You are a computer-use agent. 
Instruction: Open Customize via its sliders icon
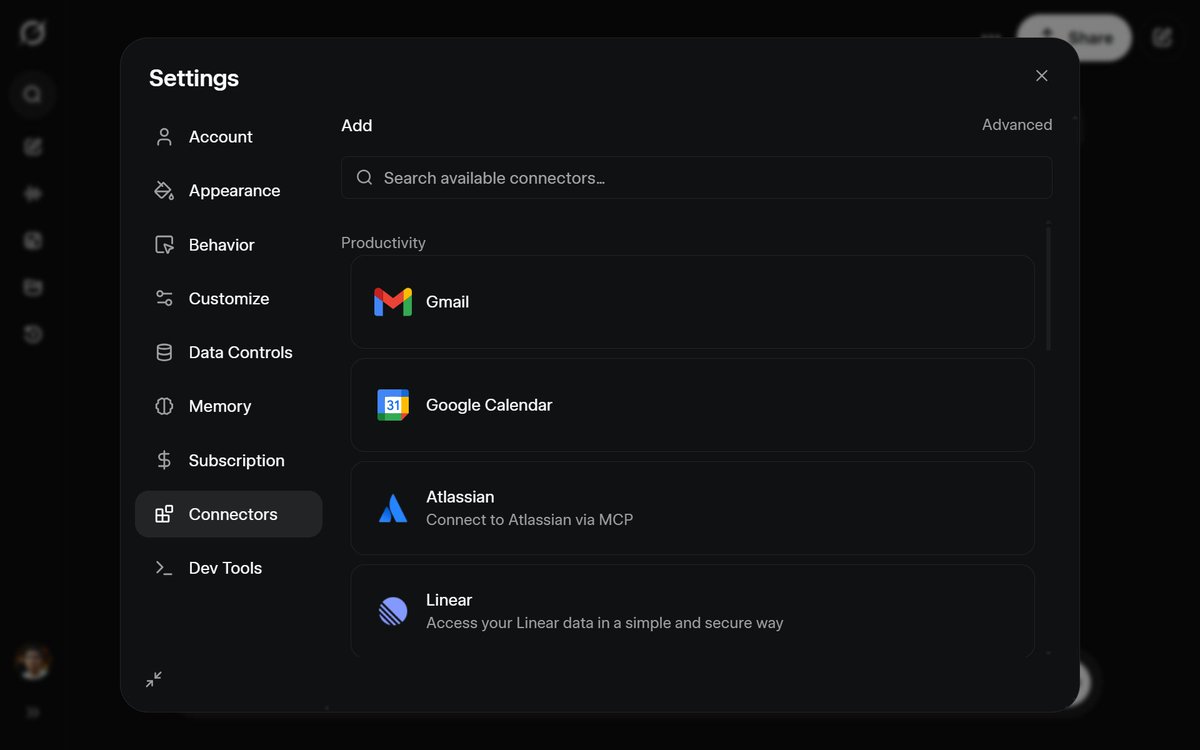coord(164,299)
